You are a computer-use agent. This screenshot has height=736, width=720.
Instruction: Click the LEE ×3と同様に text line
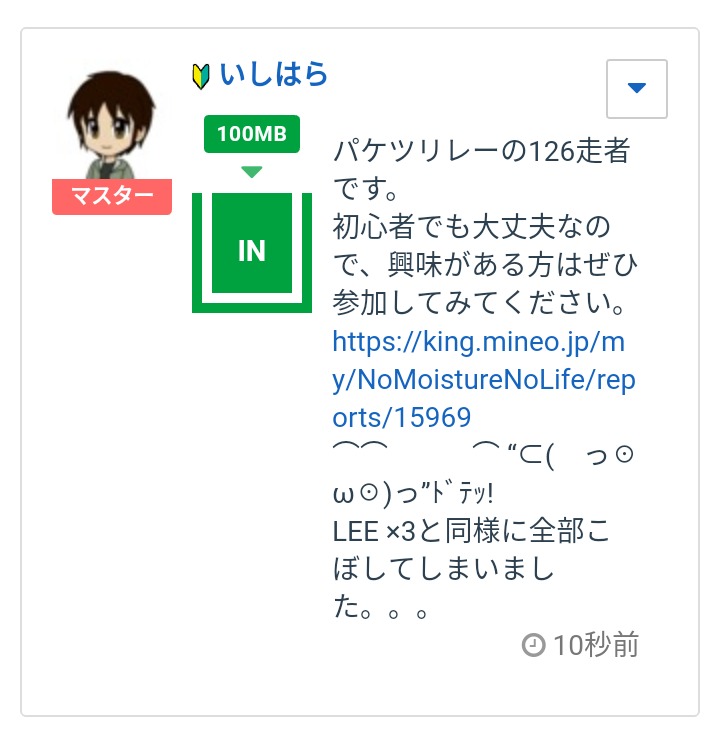pos(471,531)
